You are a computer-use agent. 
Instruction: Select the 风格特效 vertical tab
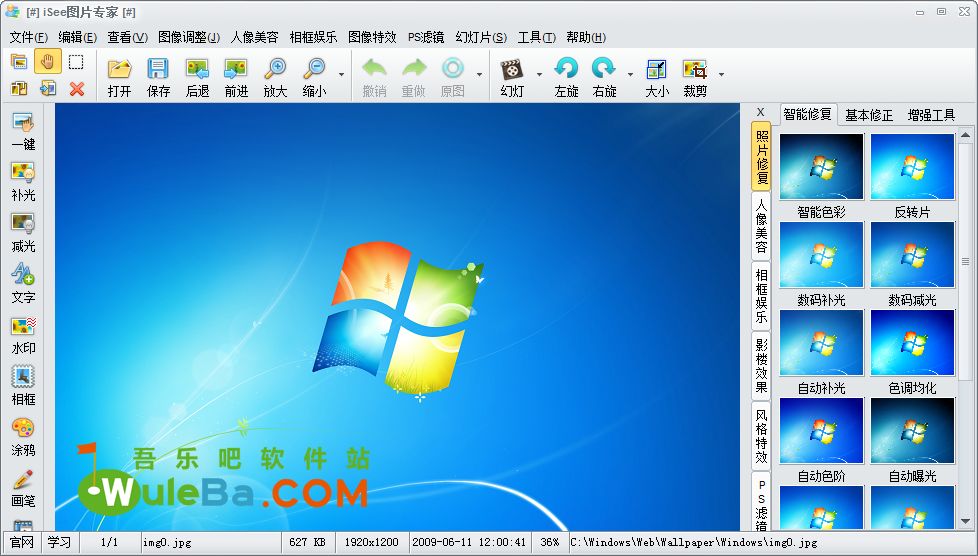(762, 436)
